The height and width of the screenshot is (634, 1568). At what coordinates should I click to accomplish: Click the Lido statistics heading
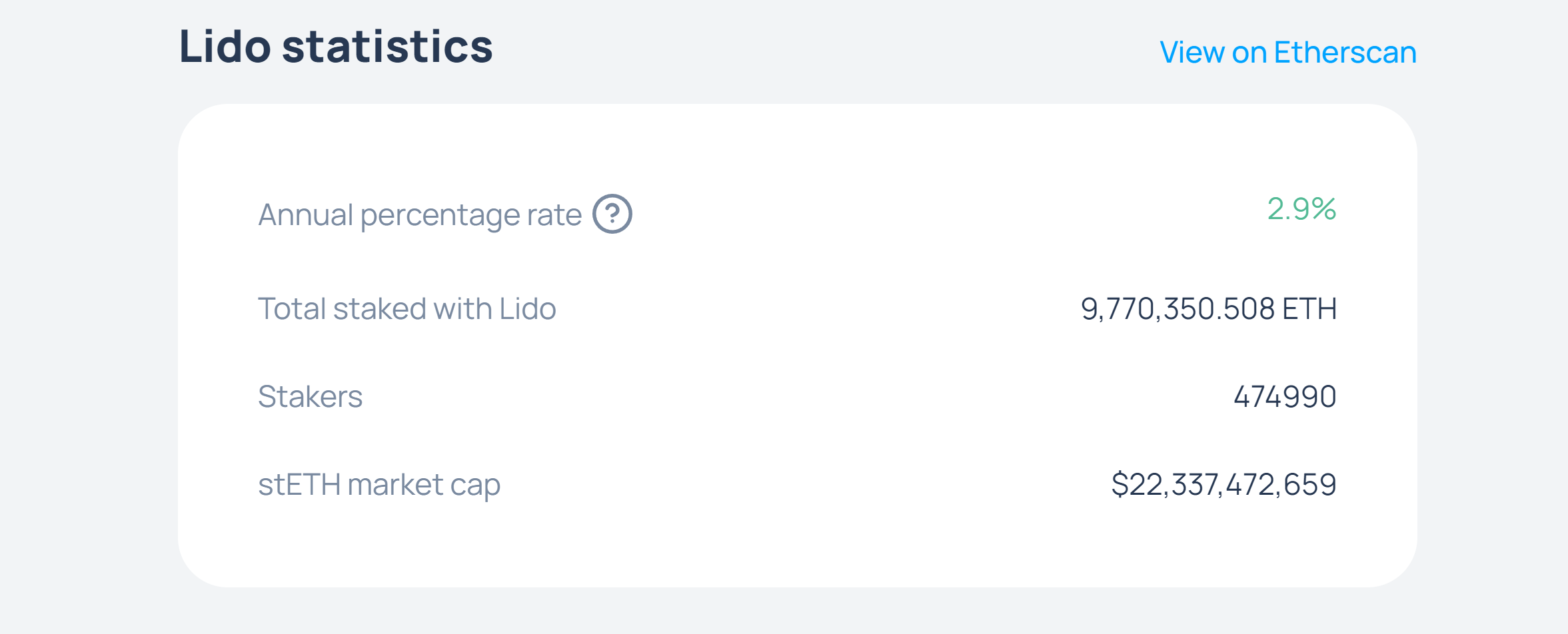click(336, 47)
